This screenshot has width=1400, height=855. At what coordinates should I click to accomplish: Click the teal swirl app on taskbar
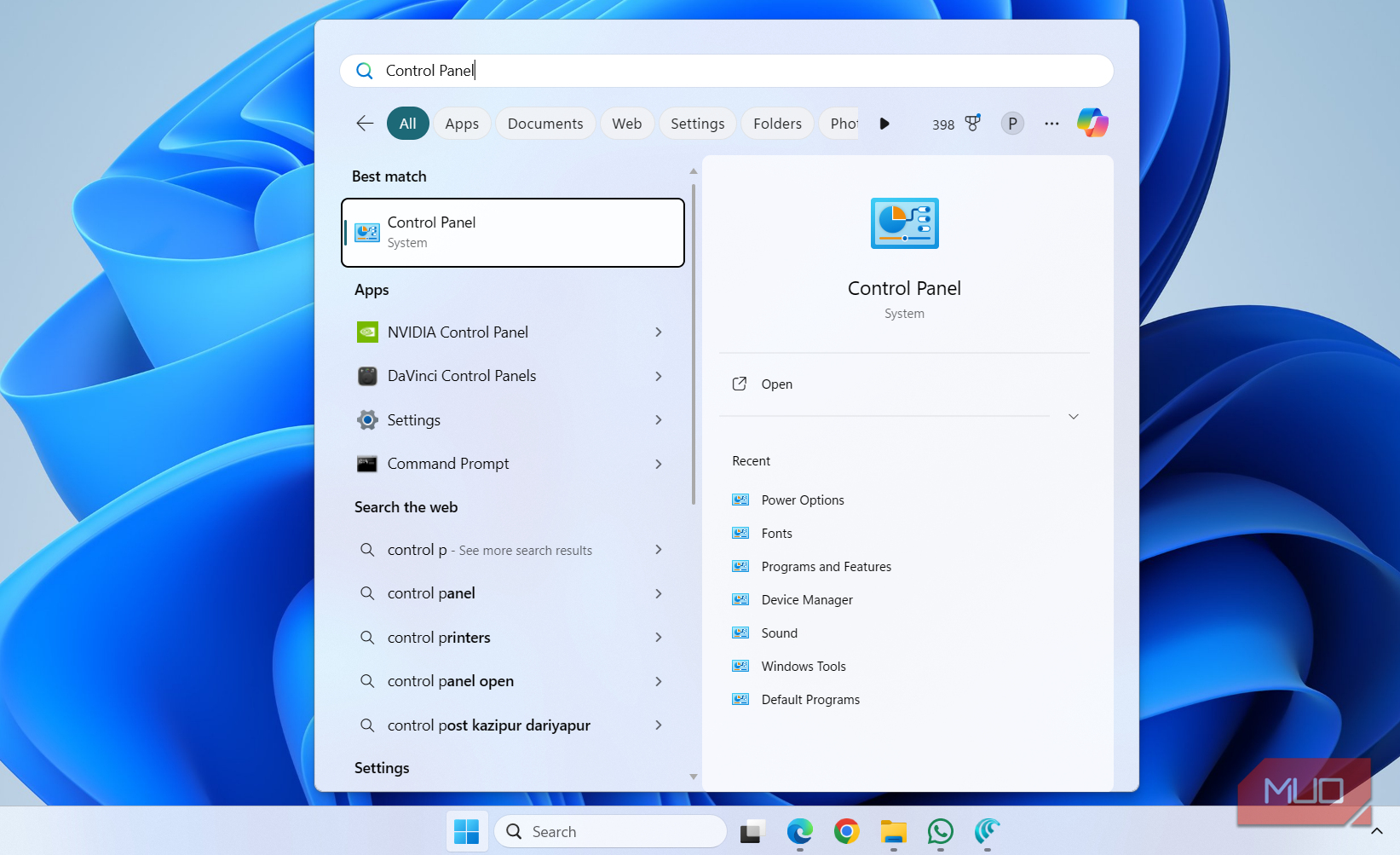pyautogui.click(x=987, y=831)
